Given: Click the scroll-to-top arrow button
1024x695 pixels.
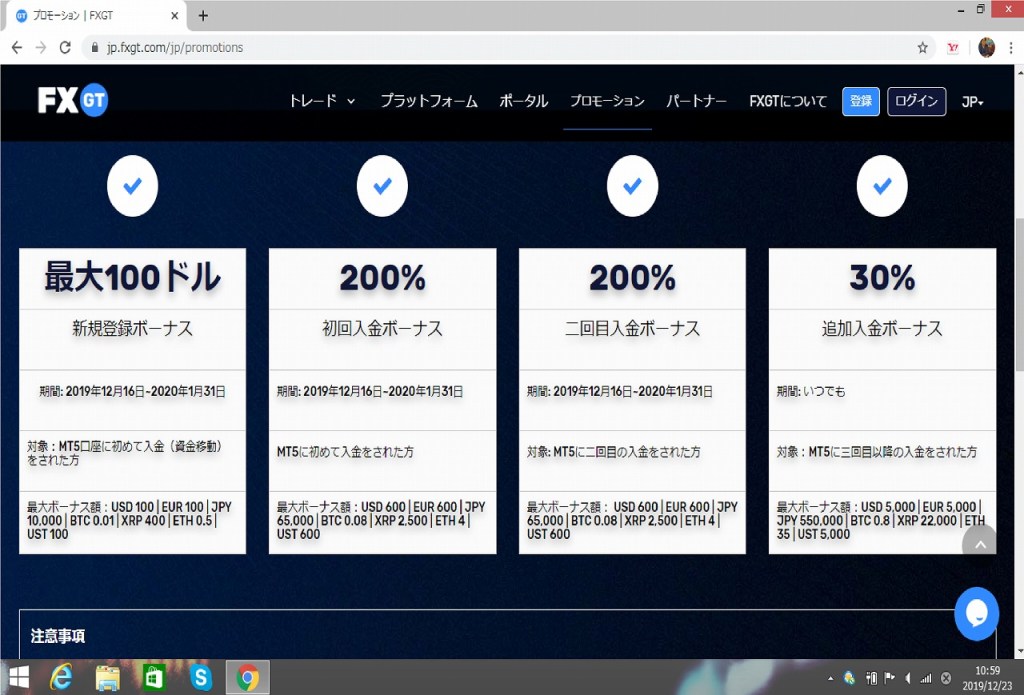Looking at the screenshot, I should click(x=979, y=544).
